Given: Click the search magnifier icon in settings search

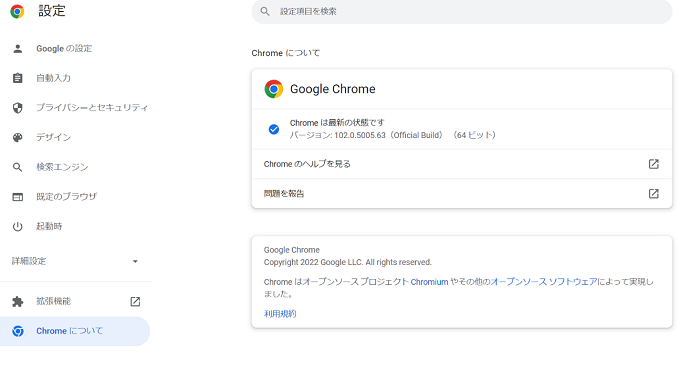Looking at the screenshot, I should click(x=265, y=11).
